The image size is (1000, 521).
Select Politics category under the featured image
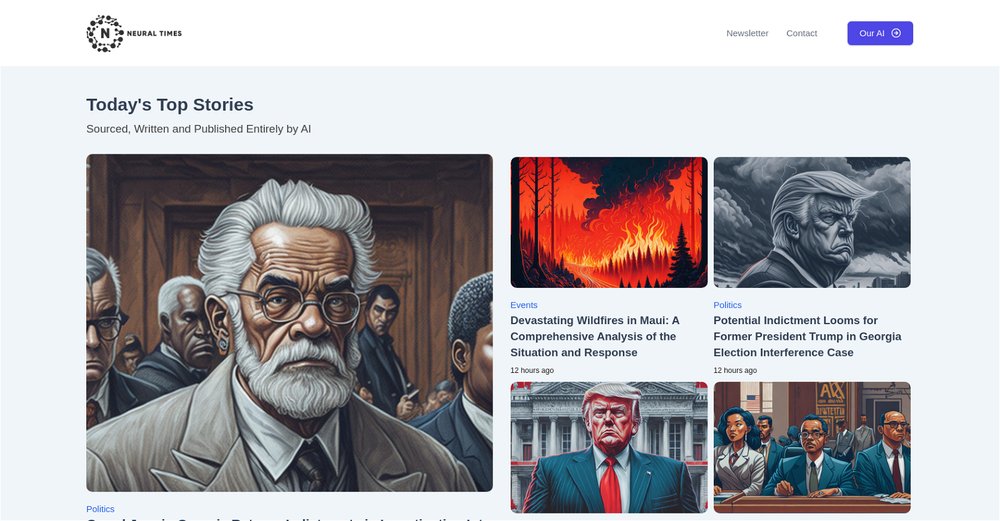point(100,509)
